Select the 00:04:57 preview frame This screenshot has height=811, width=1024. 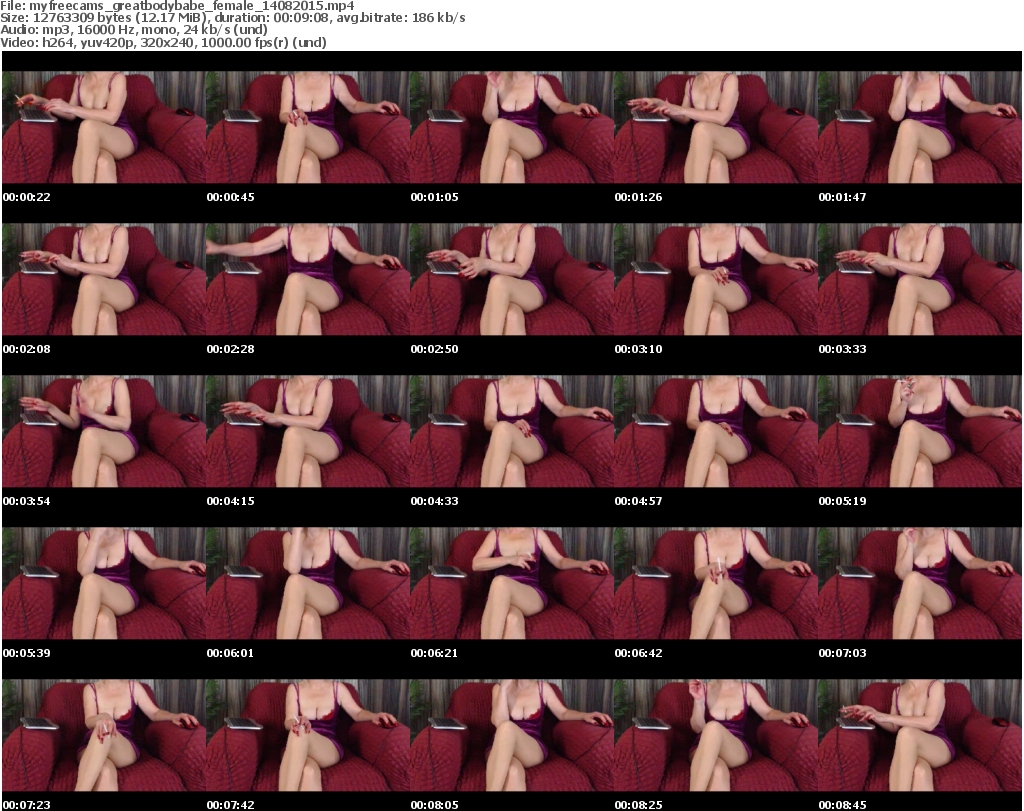pos(716,432)
